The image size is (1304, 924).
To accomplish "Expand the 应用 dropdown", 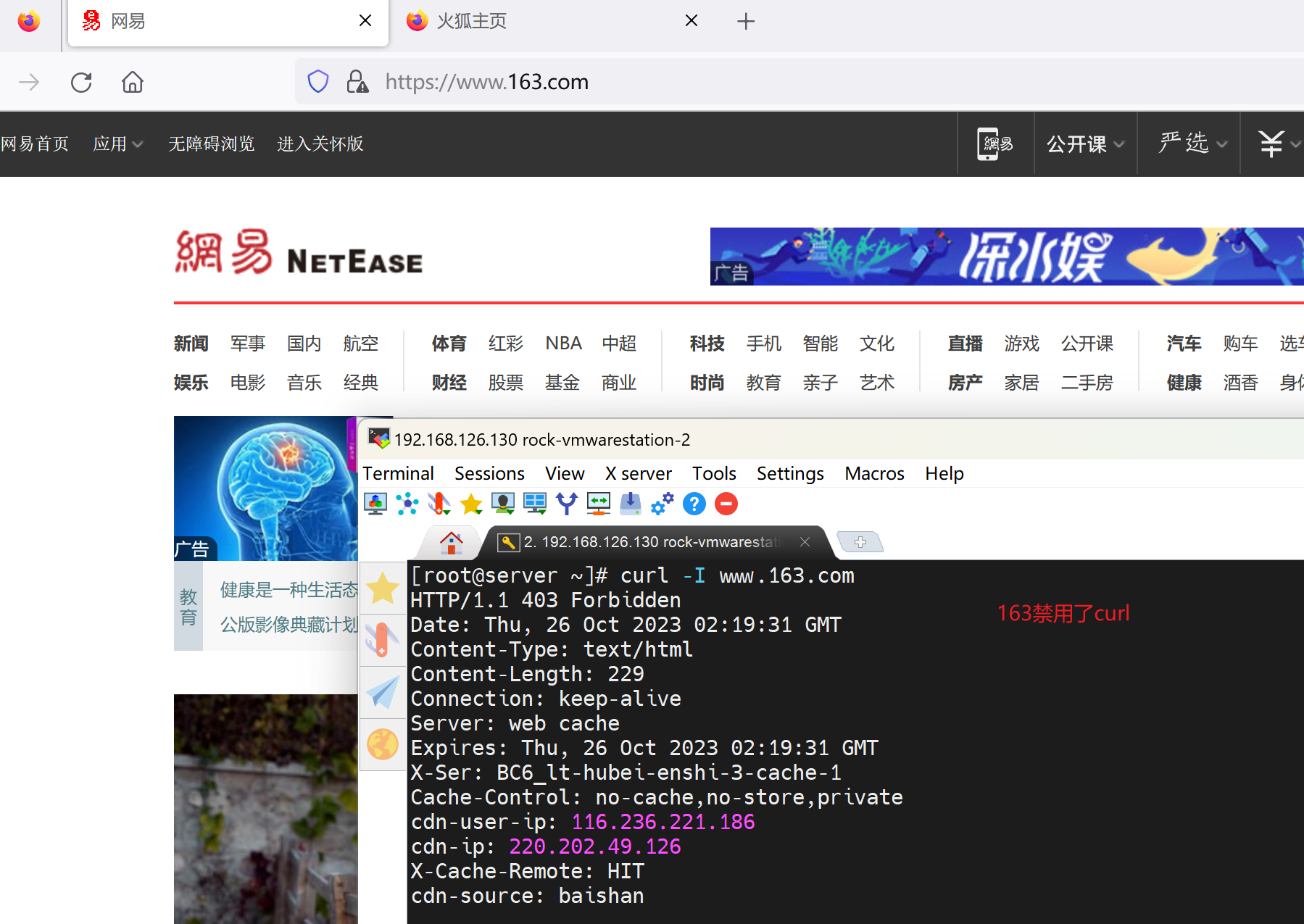I will [x=117, y=144].
